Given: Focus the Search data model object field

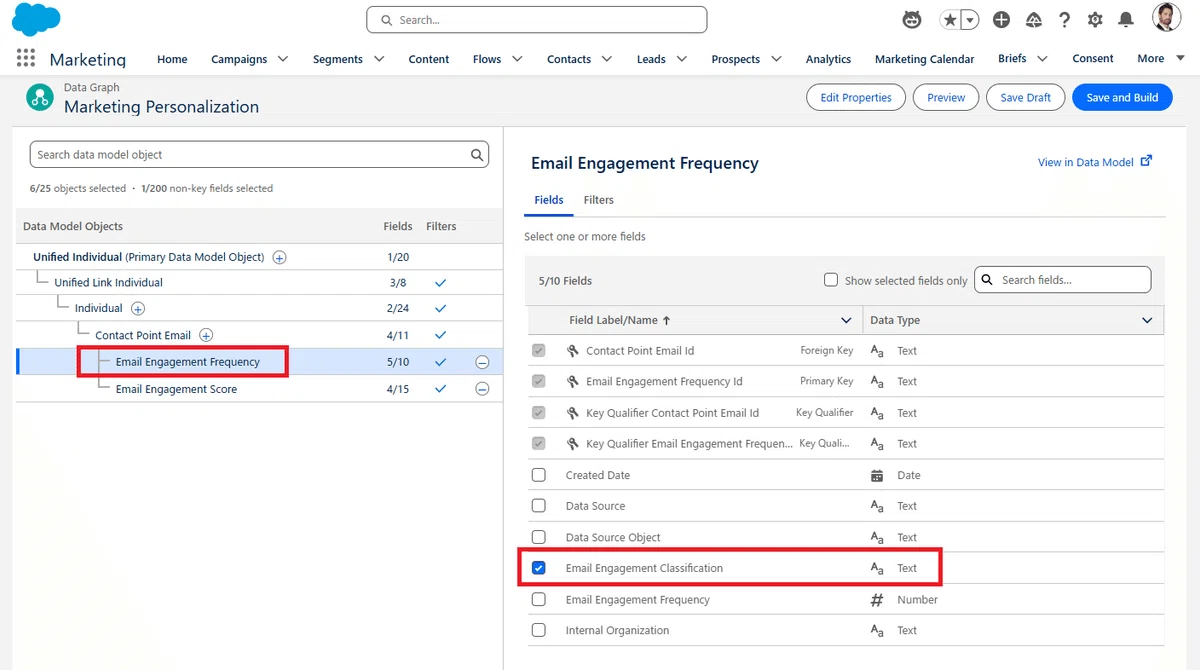Looking at the screenshot, I should pos(259,155).
